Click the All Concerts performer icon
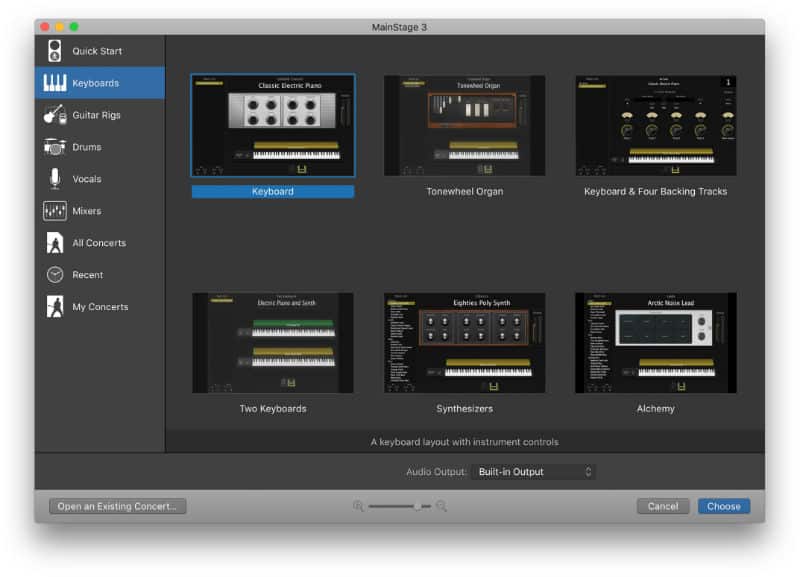Viewport: 800px width, 577px height. click(55, 243)
